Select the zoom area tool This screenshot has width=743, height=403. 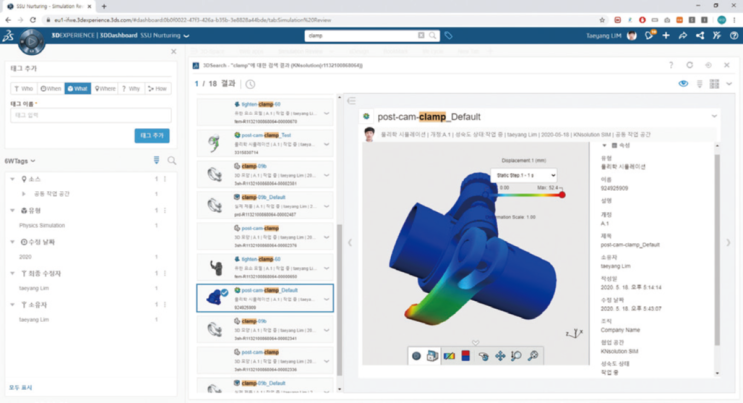click(x=516, y=356)
